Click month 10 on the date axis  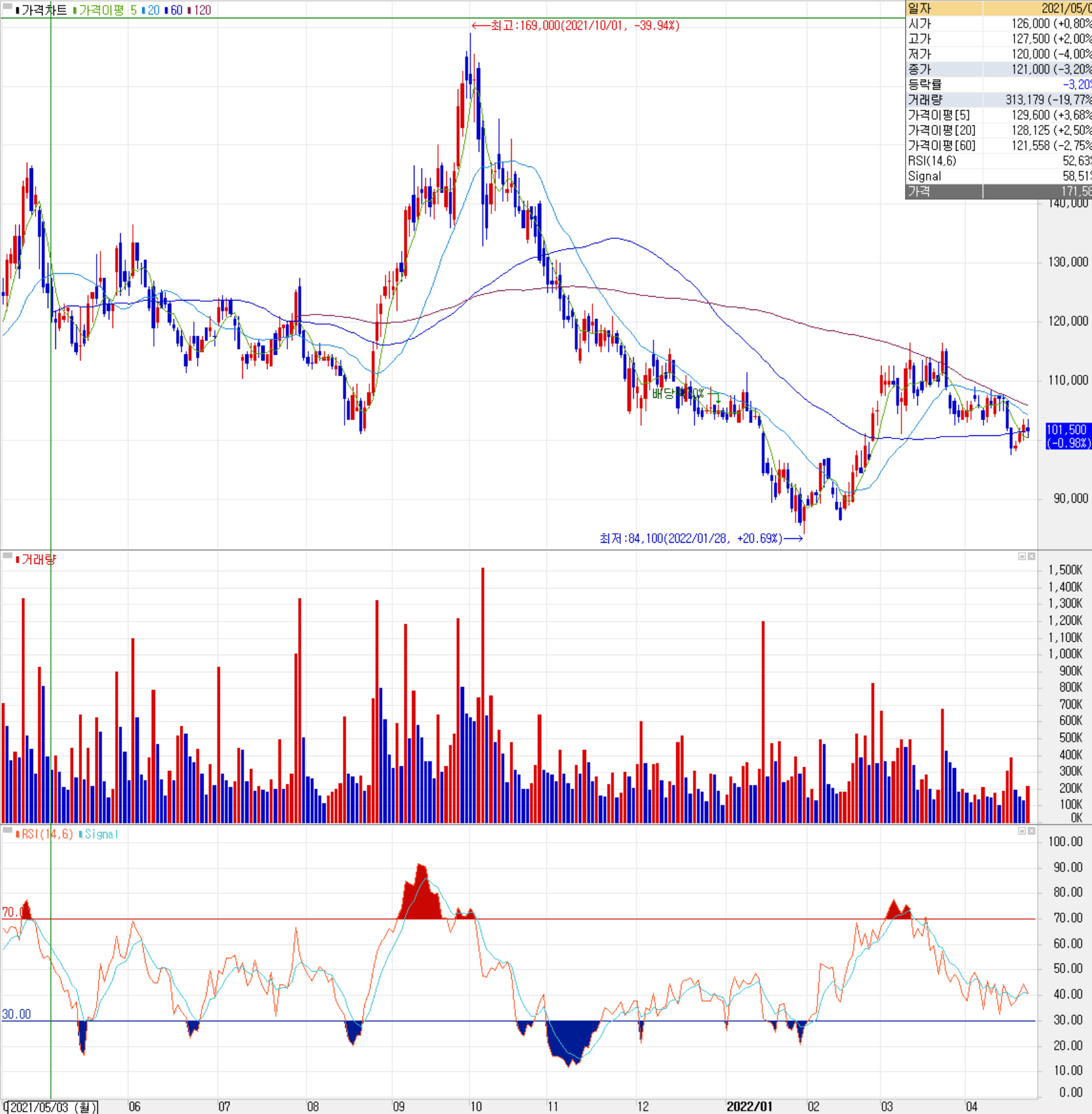(x=476, y=1106)
